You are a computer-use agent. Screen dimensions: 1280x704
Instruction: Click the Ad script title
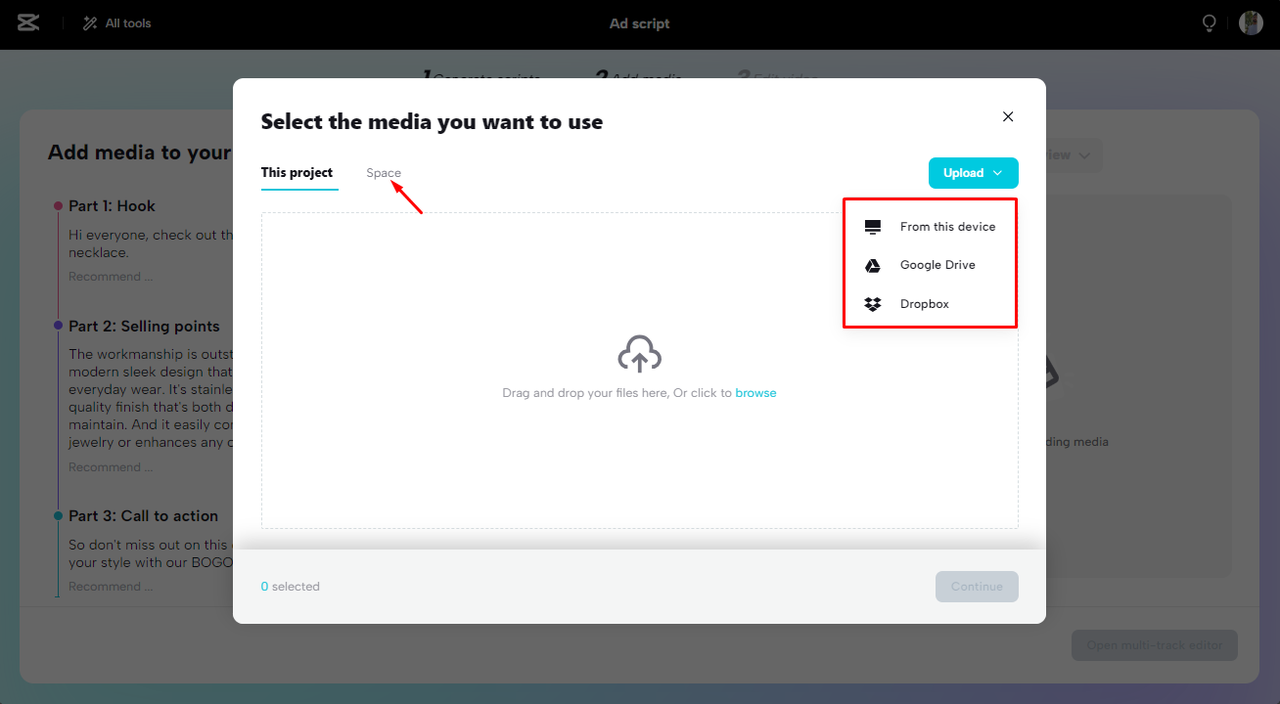coord(640,23)
